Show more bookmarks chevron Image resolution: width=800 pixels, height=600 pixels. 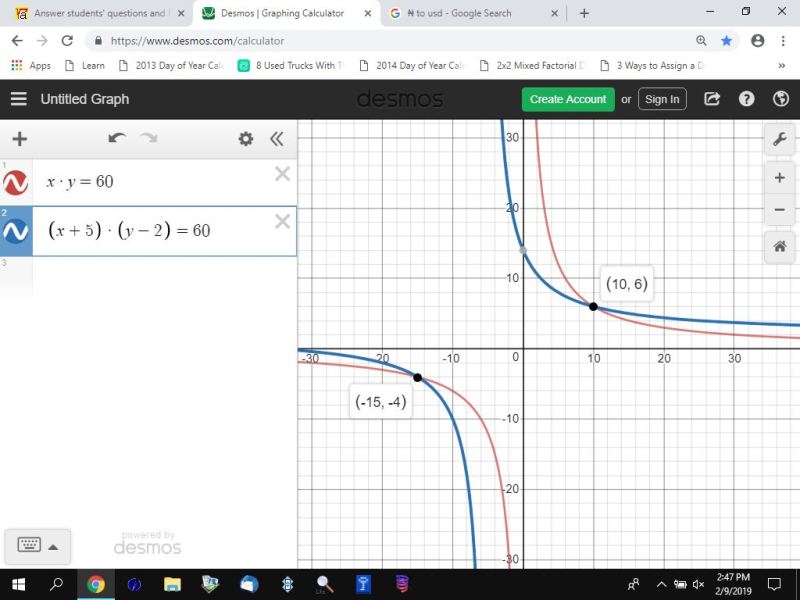pos(781,65)
